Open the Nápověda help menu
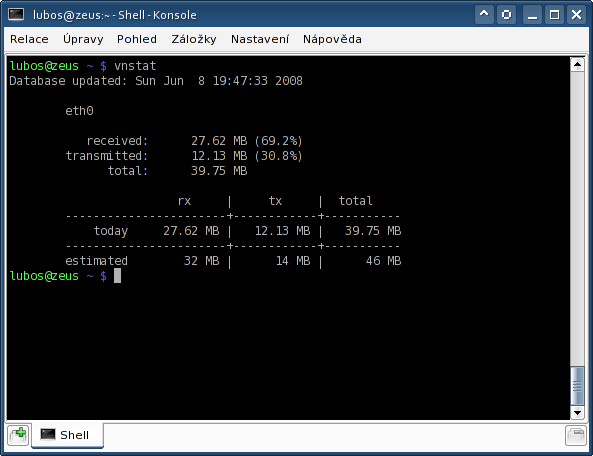Screen dimensions: 593x456 click(x=332, y=39)
